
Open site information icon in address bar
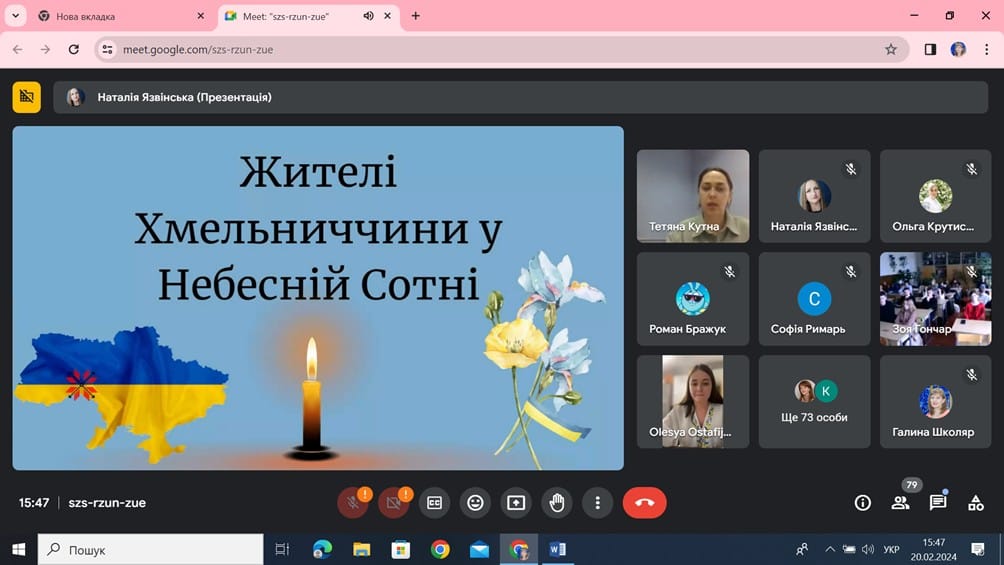108,49
